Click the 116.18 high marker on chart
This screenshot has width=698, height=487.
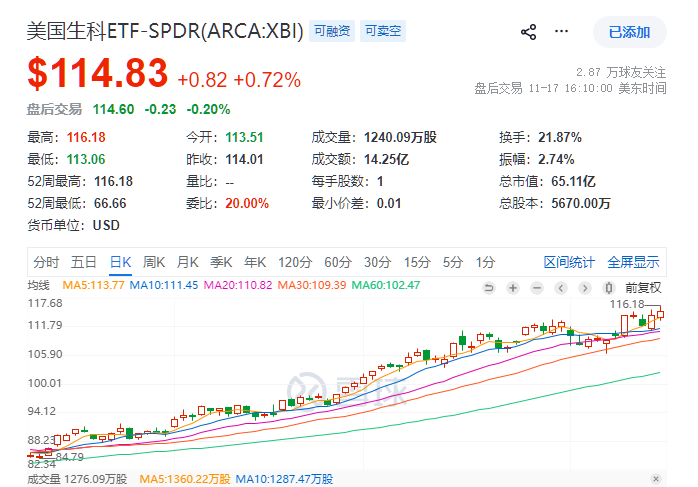pos(627,304)
